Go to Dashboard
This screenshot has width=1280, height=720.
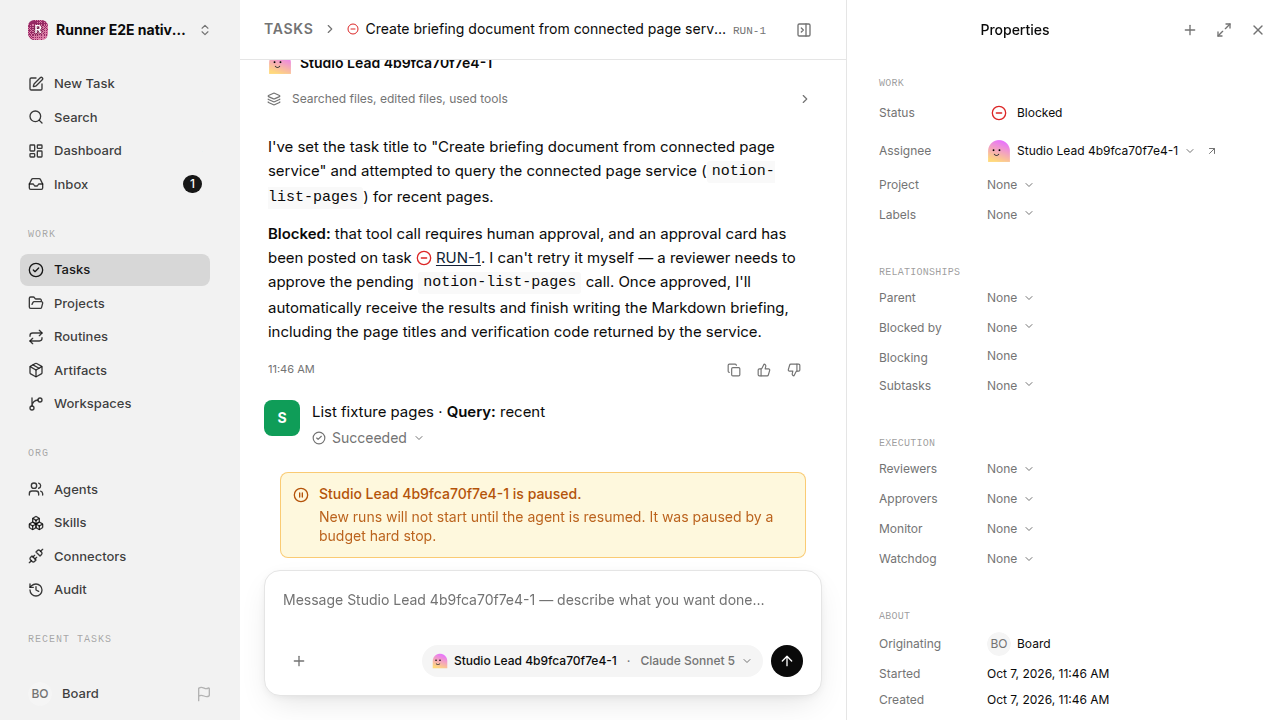pyautogui.click(x=115, y=151)
